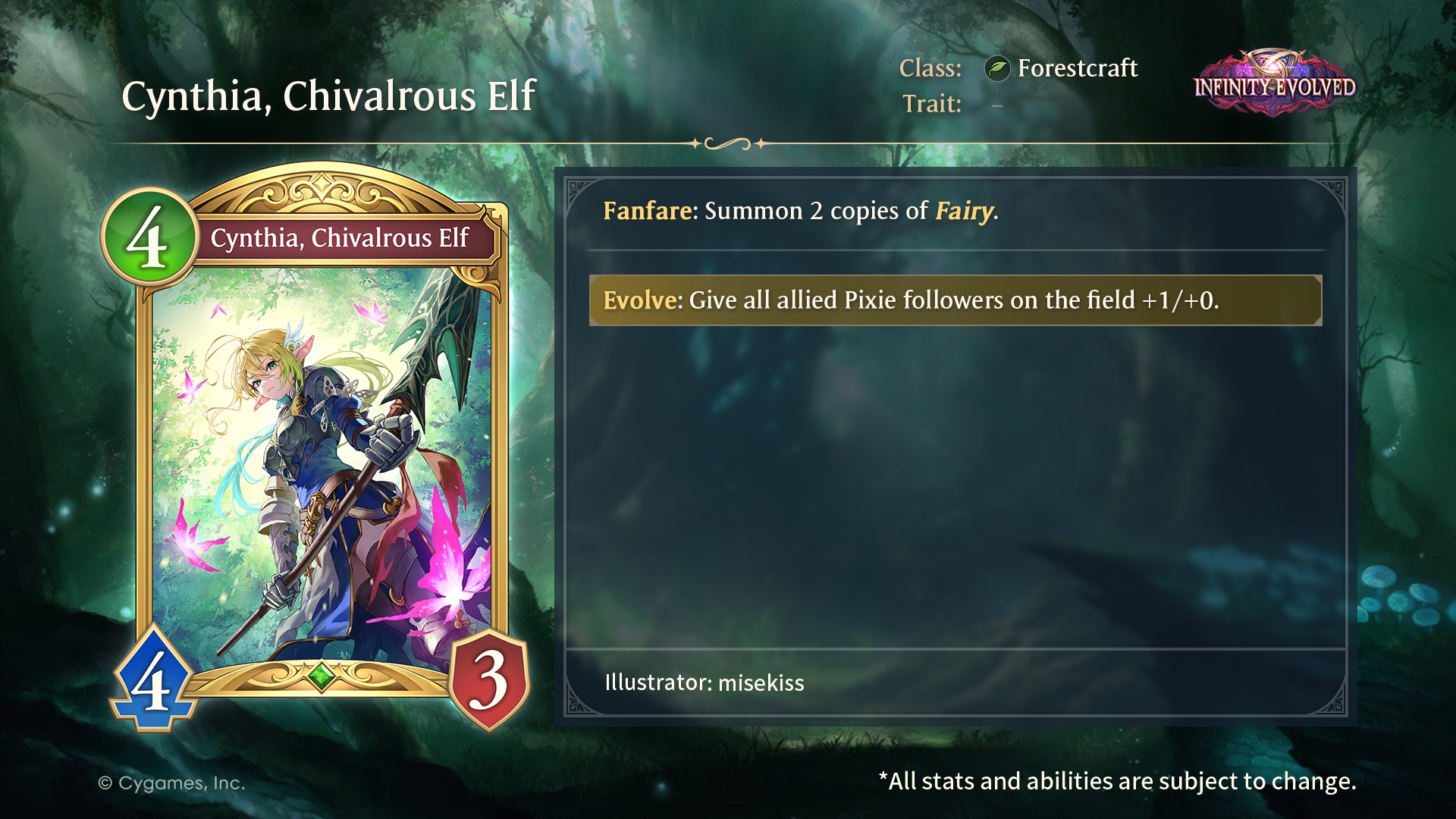Click the stats subject to change disclaimer

click(1118, 781)
